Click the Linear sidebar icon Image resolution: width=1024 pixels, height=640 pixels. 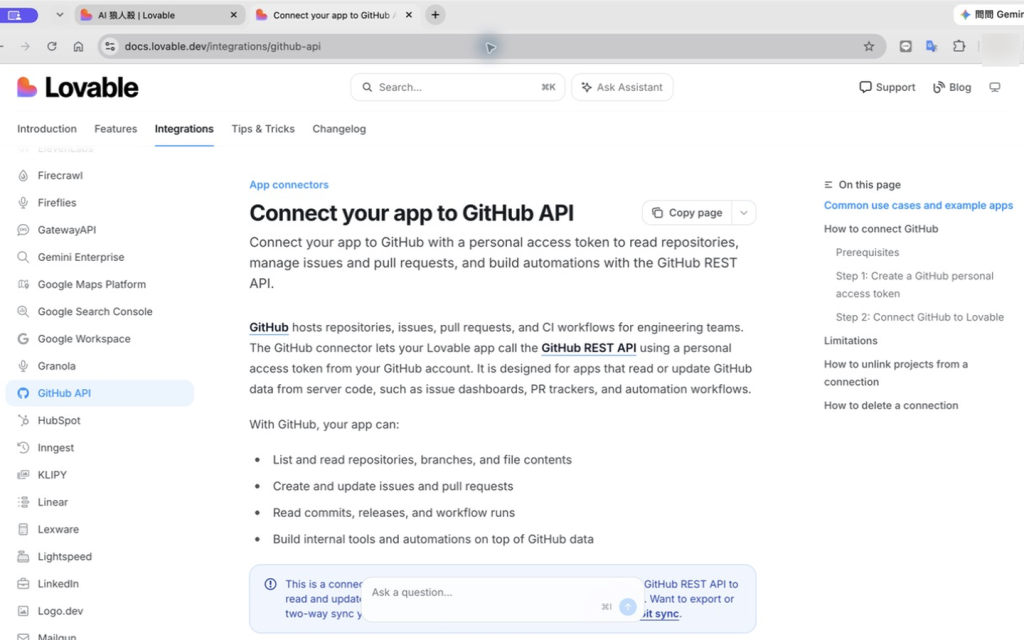23,502
